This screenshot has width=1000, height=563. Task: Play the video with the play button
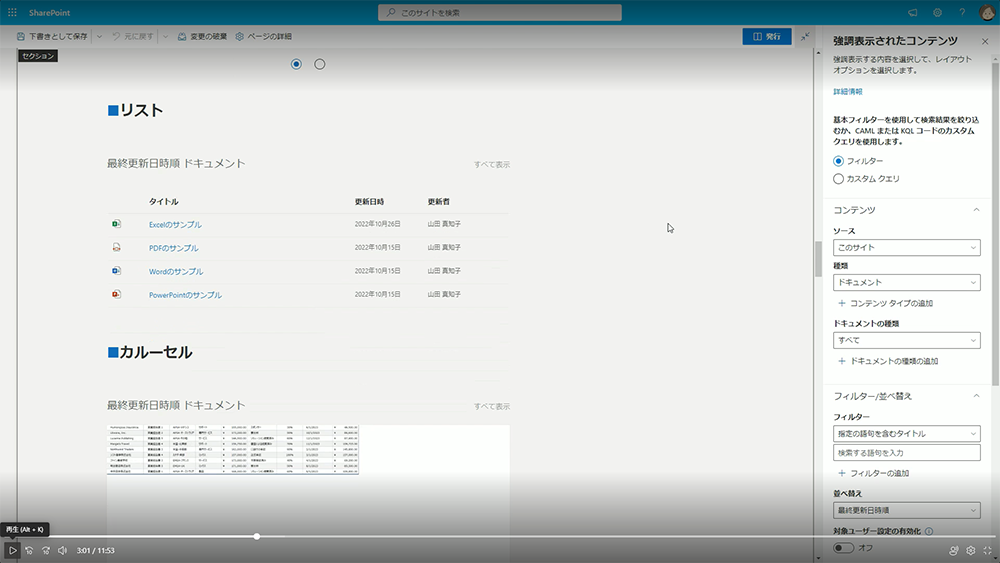coord(12,550)
